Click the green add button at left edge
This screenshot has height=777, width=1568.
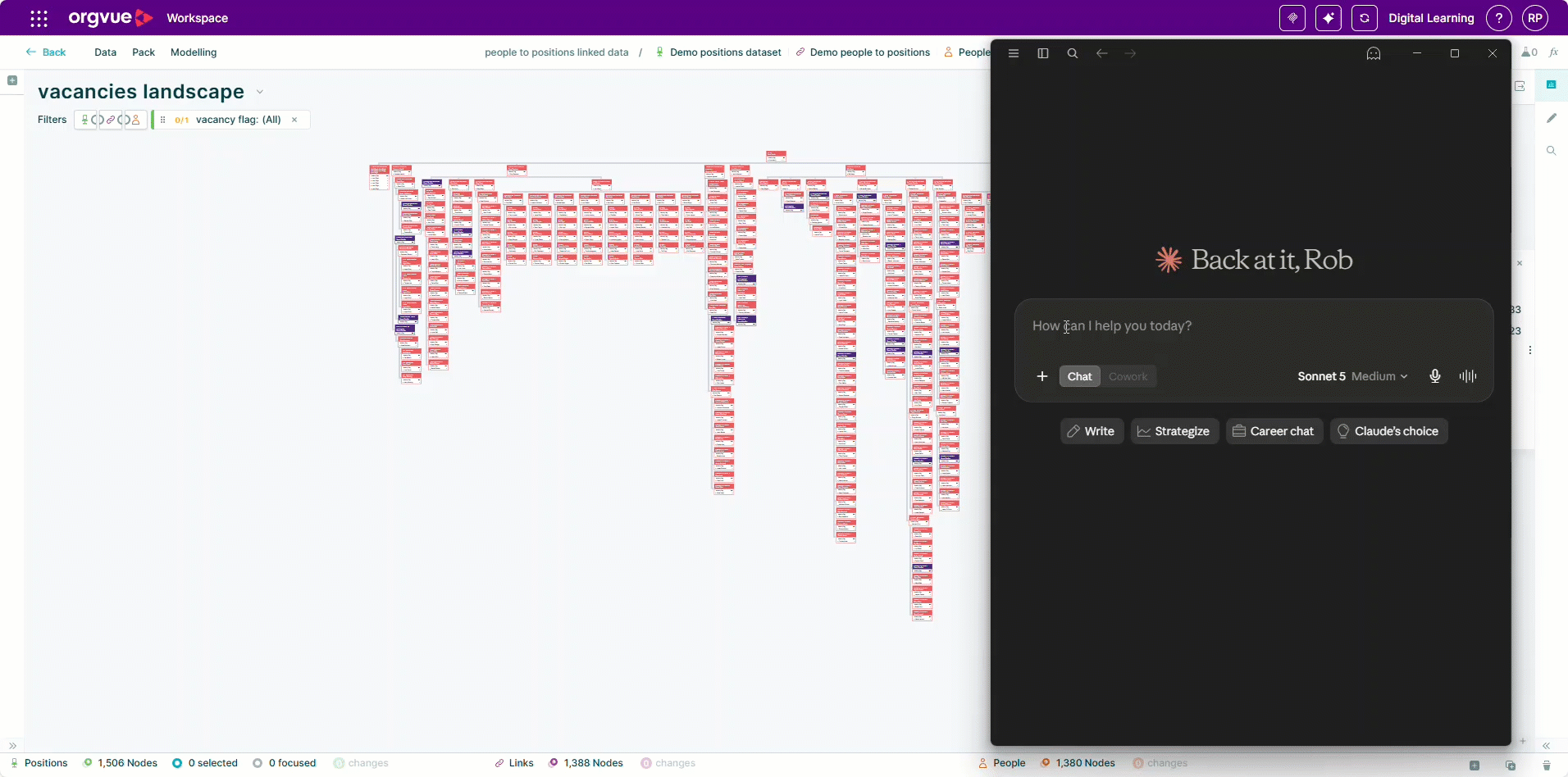[x=12, y=80]
